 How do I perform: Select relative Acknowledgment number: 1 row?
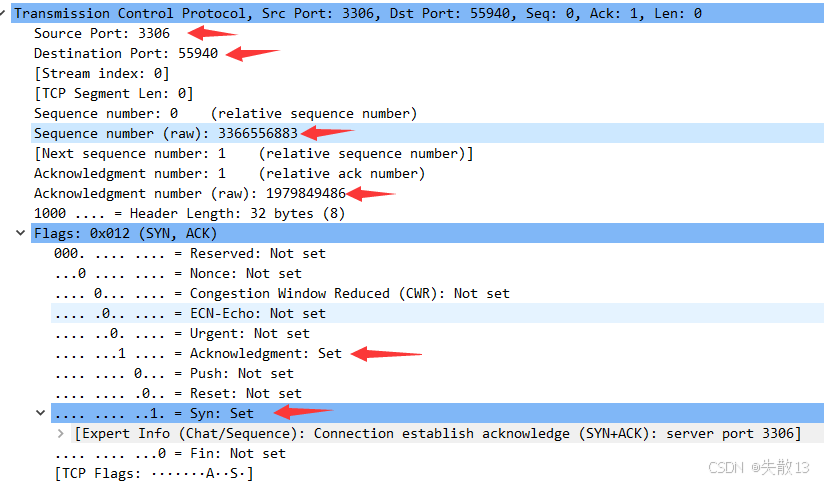(x=229, y=173)
